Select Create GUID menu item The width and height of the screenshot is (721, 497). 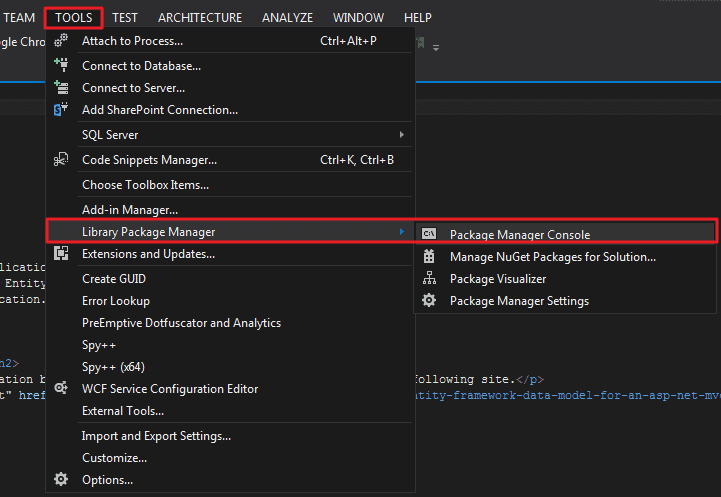tap(115, 279)
